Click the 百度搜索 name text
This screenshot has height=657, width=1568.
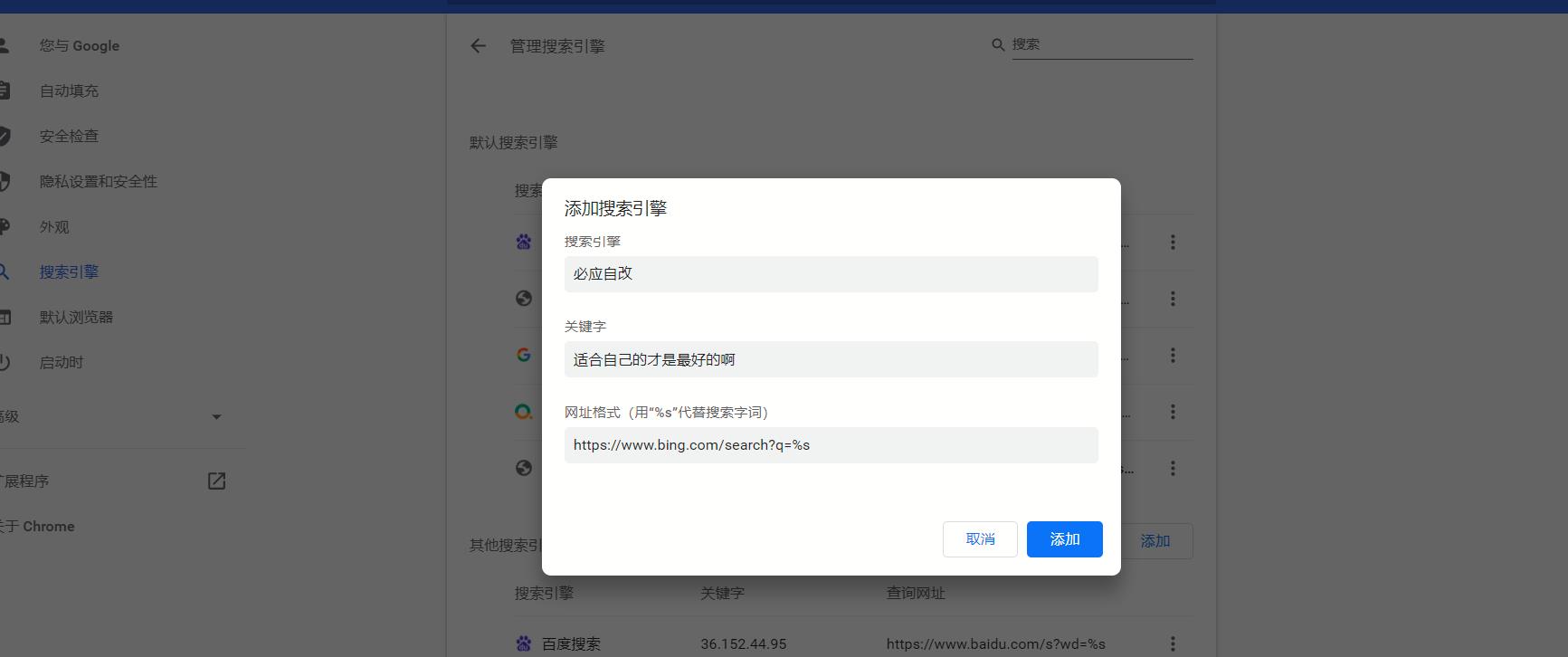(571, 644)
